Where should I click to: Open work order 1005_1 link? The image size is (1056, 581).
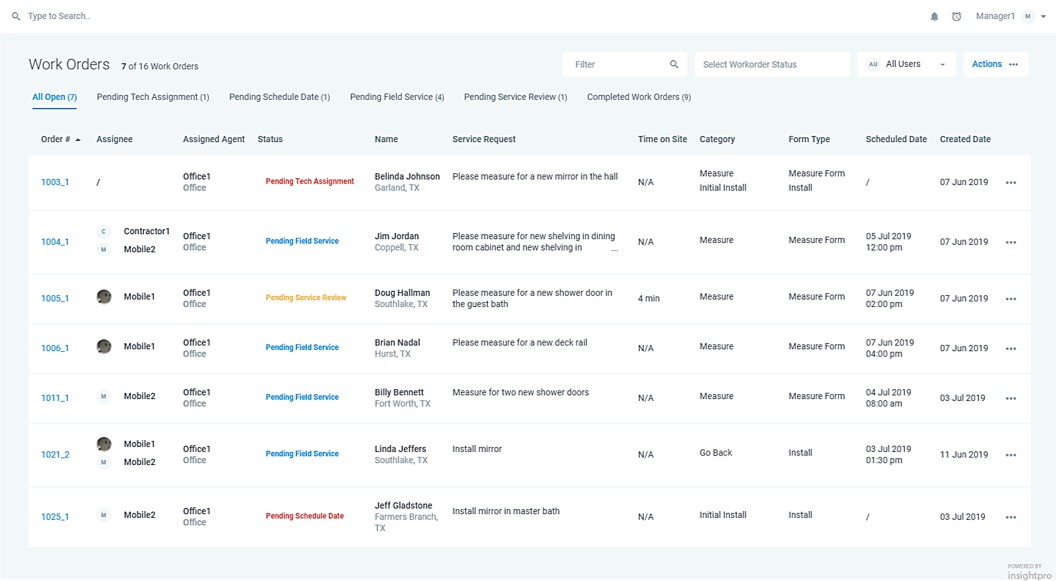tap(55, 299)
